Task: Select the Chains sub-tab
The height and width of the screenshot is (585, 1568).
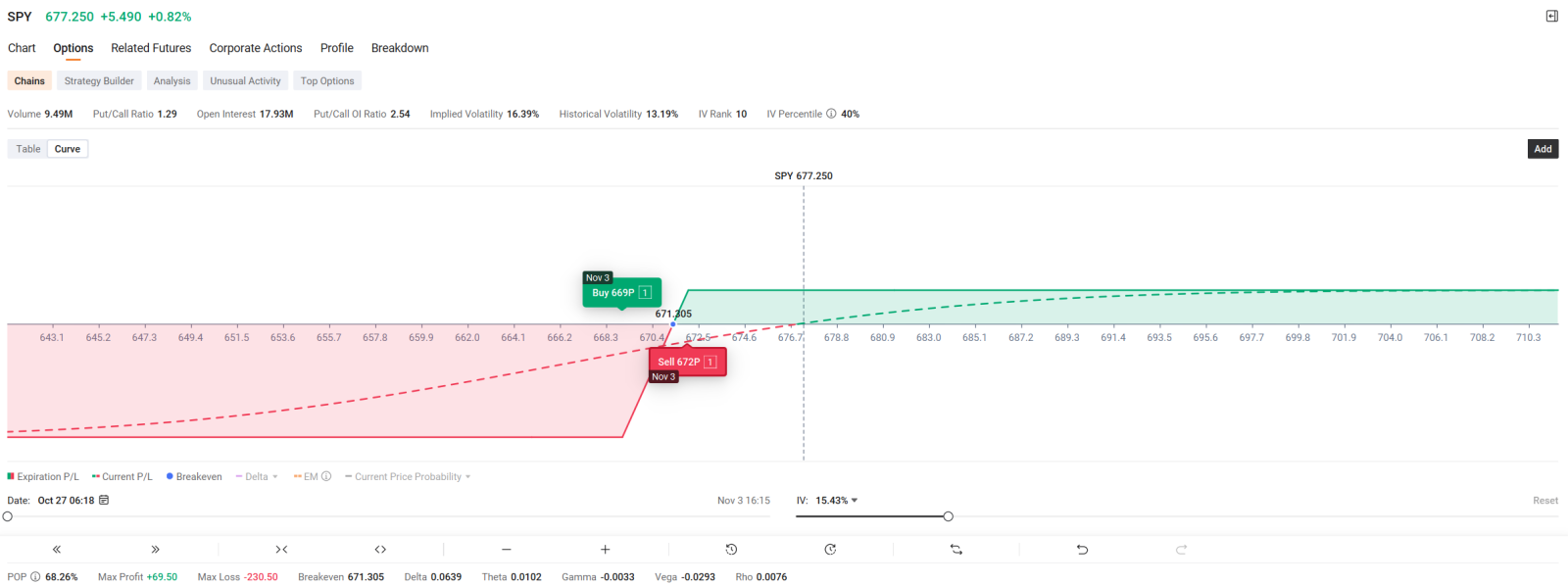Action: [x=29, y=81]
